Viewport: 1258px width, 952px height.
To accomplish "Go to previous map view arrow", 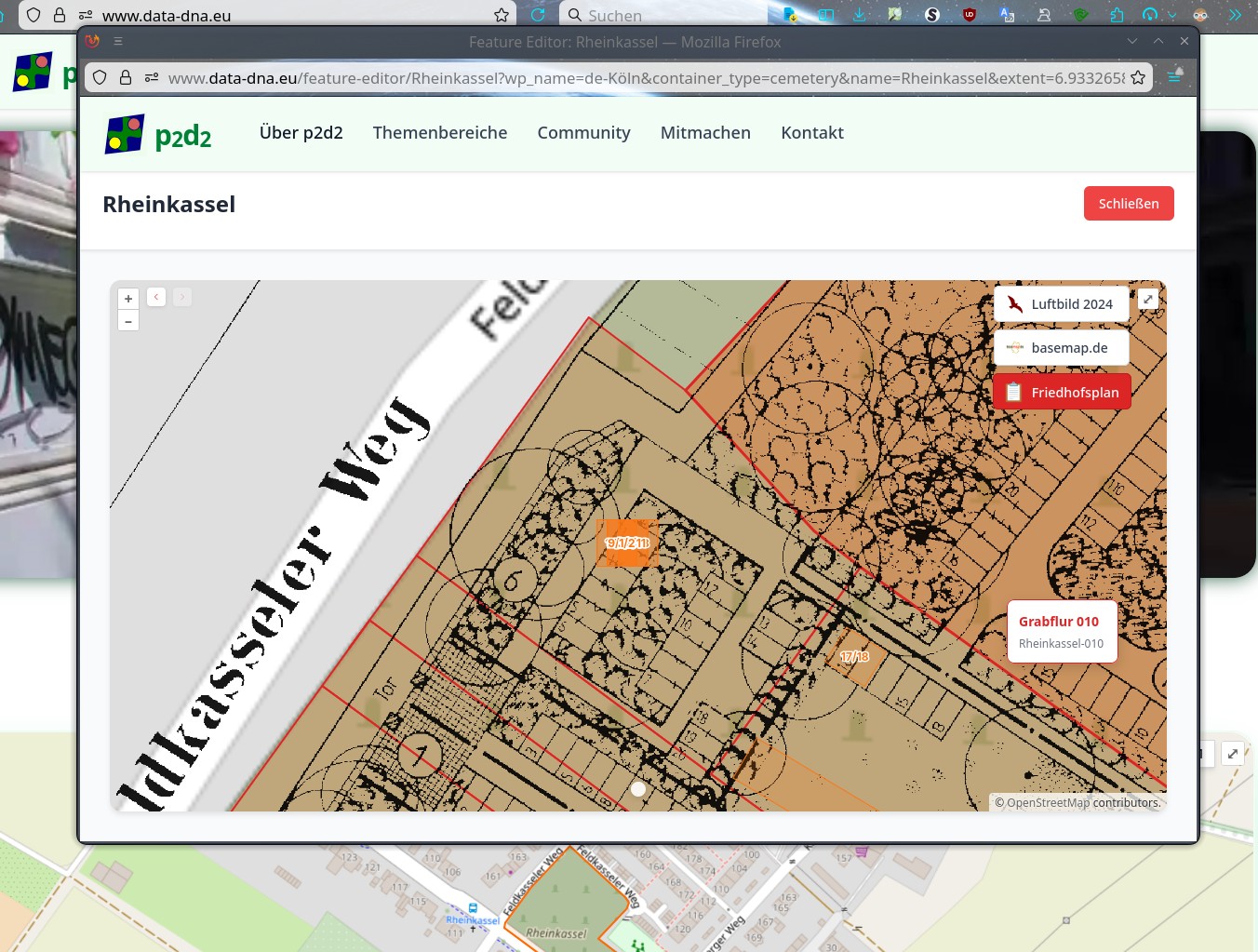I will point(156,297).
